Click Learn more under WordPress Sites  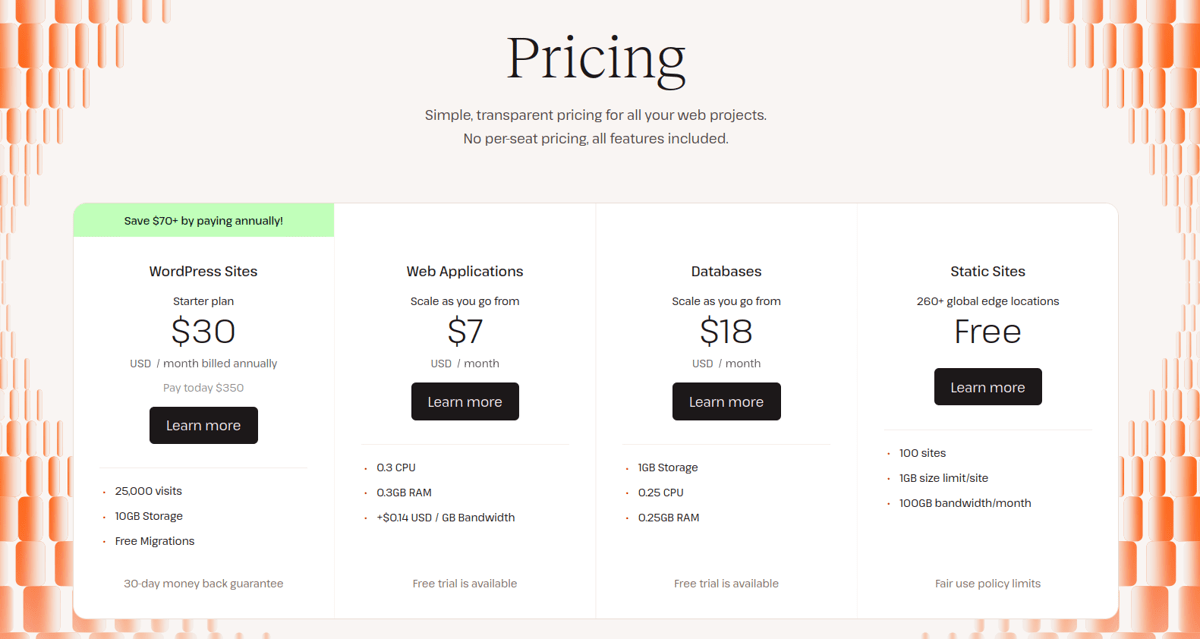(203, 425)
